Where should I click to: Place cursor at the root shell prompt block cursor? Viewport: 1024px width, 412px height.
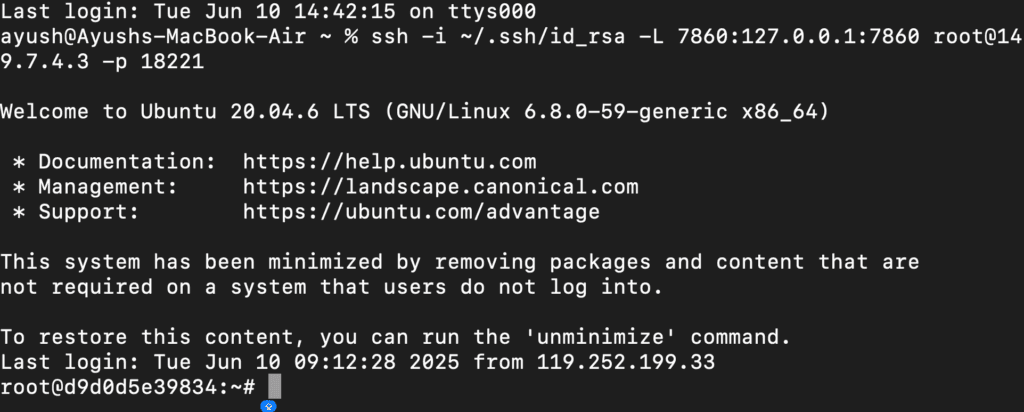pyautogui.click(x=275, y=386)
